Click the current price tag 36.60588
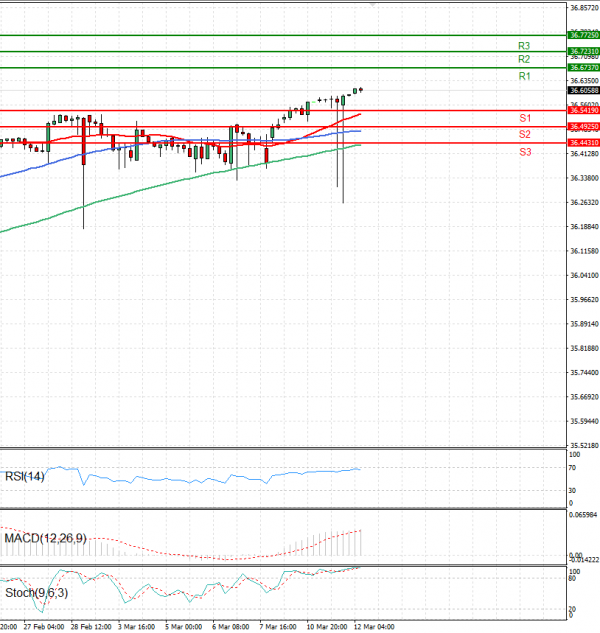Image resolution: width=600 pixels, height=633 pixels. (x=584, y=90)
